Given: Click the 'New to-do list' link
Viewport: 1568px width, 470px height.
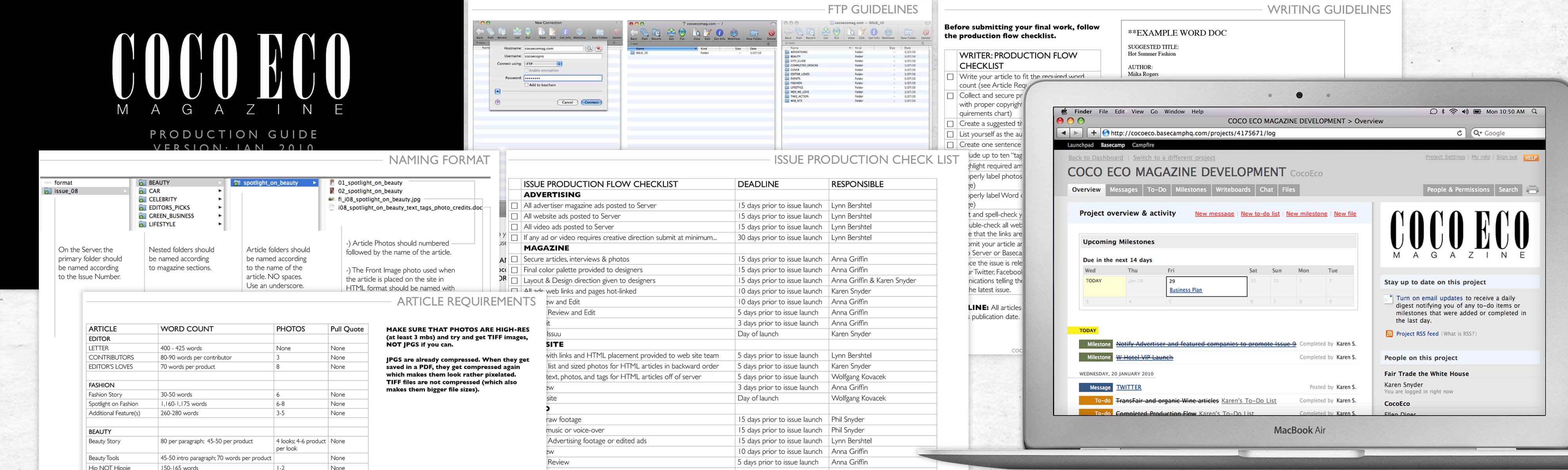Looking at the screenshot, I should pos(1260,214).
